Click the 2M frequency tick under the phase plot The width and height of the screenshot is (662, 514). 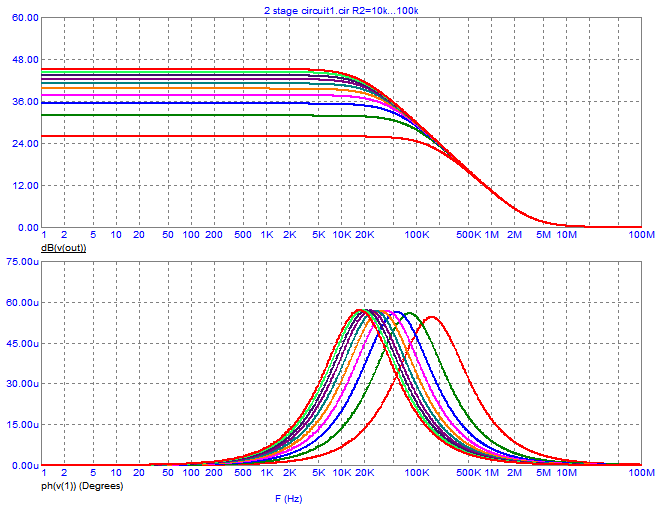514,473
